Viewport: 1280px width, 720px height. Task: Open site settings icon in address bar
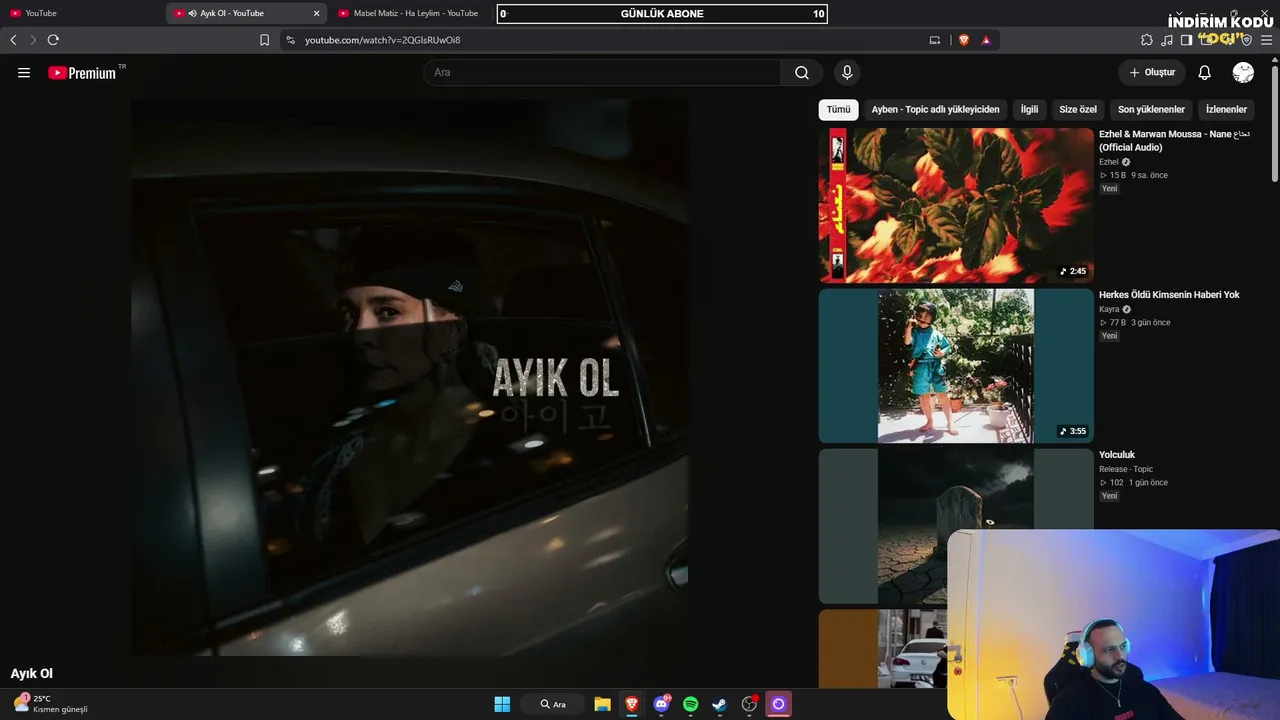click(290, 40)
